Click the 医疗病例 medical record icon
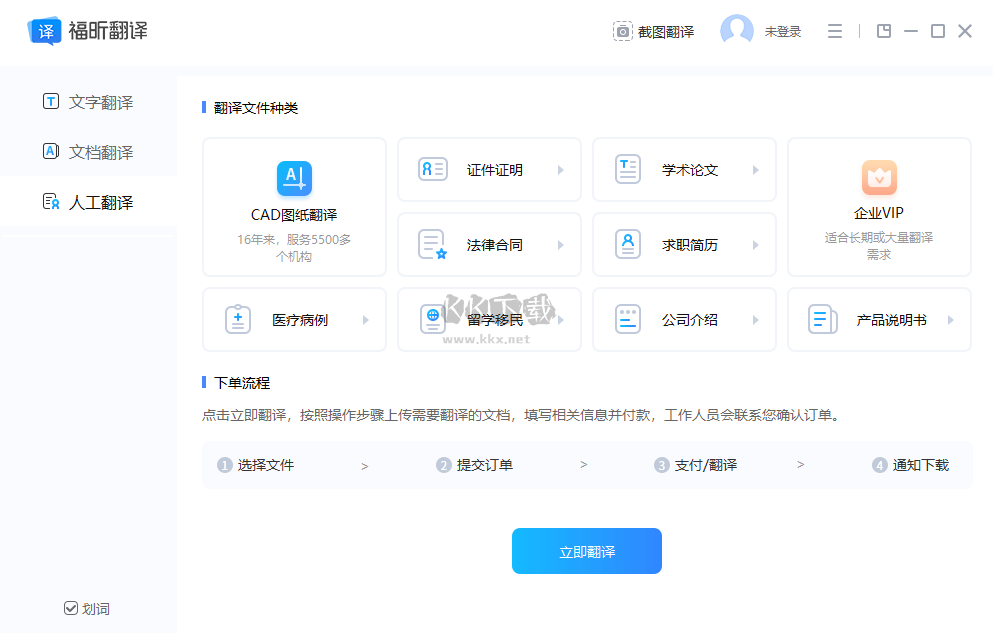 point(237,319)
